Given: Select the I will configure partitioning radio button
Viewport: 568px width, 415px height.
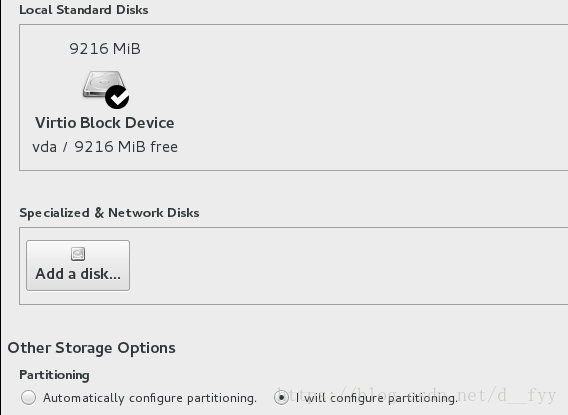Looking at the screenshot, I should 281,398.
